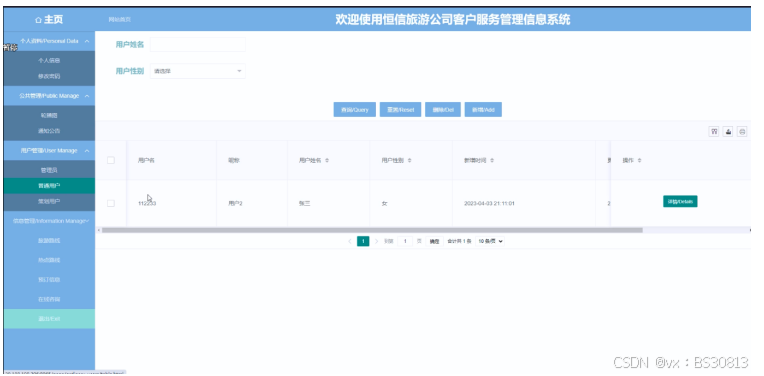Open 管理员 under User Manage
Viewport: 764px width, 376px height.
(x=49, y=170)
